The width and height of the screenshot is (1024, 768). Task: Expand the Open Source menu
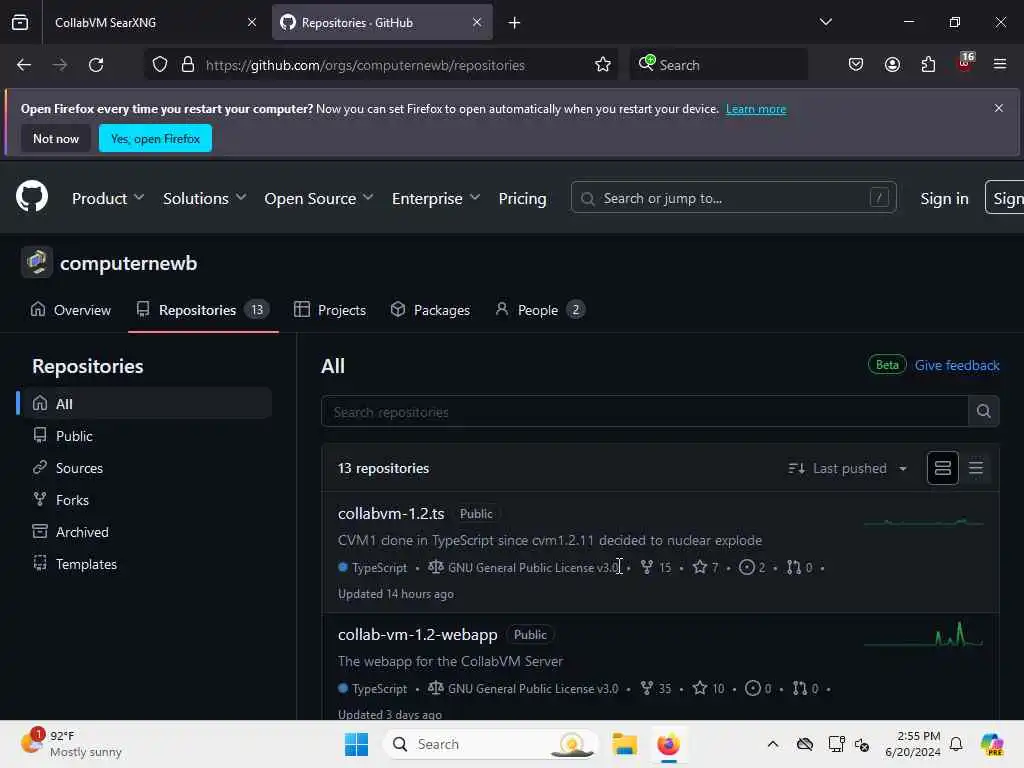pos(319,198)
